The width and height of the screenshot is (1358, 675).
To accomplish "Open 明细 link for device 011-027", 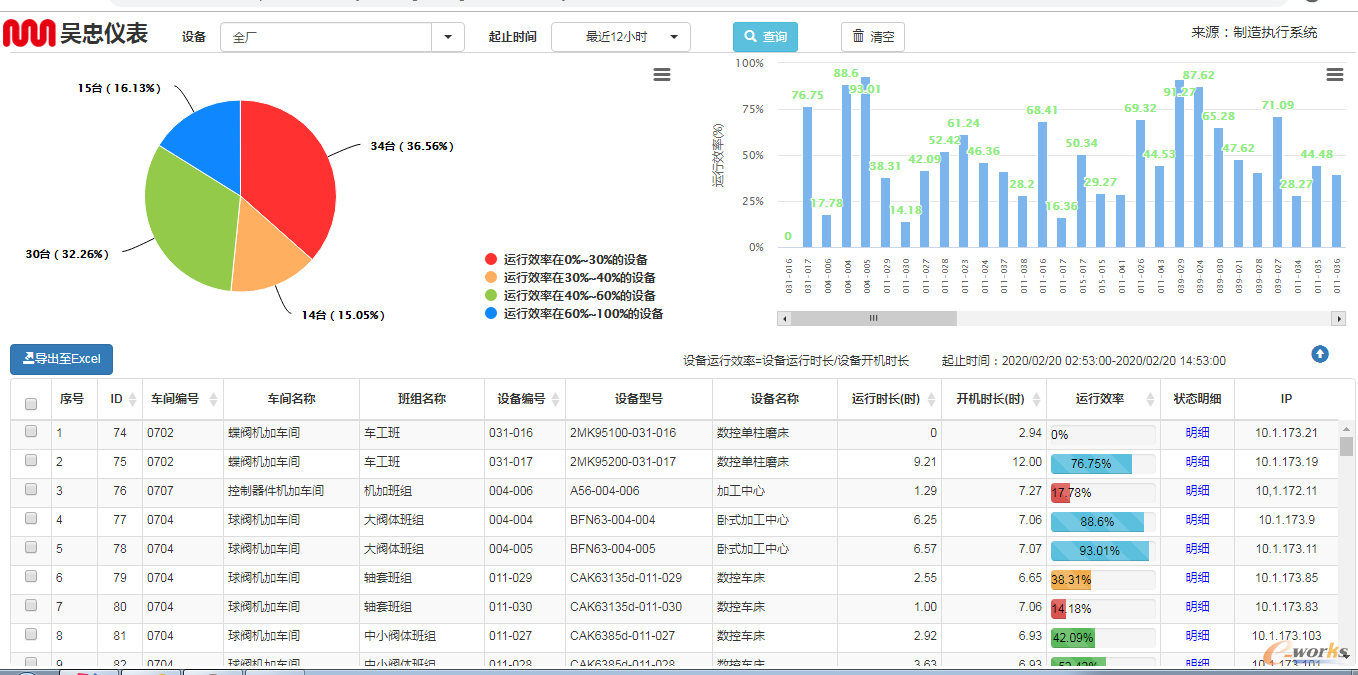I will pos(1197,636).
